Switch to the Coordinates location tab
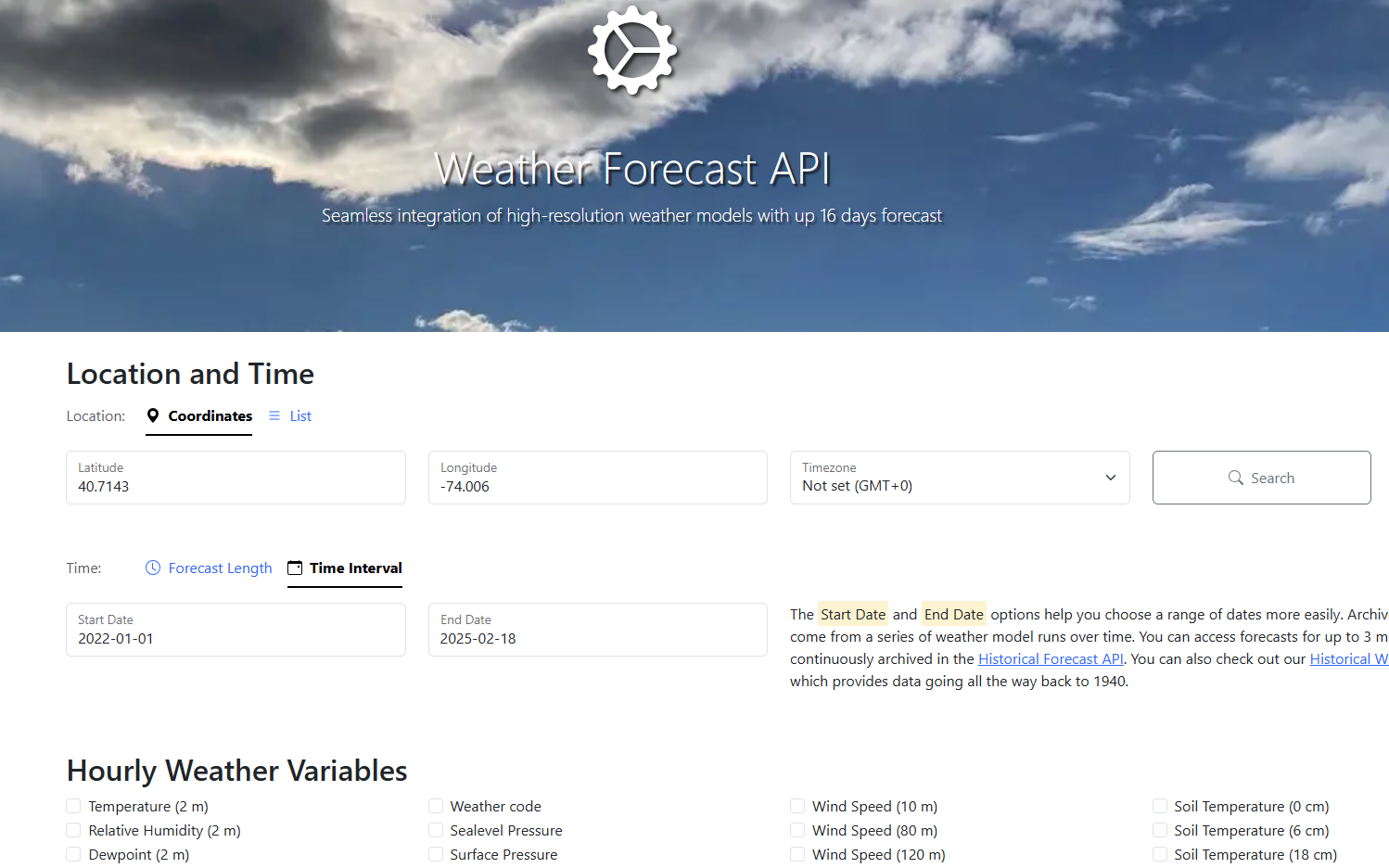Viewport: 1389px width, 868px height. pos(199,416)
